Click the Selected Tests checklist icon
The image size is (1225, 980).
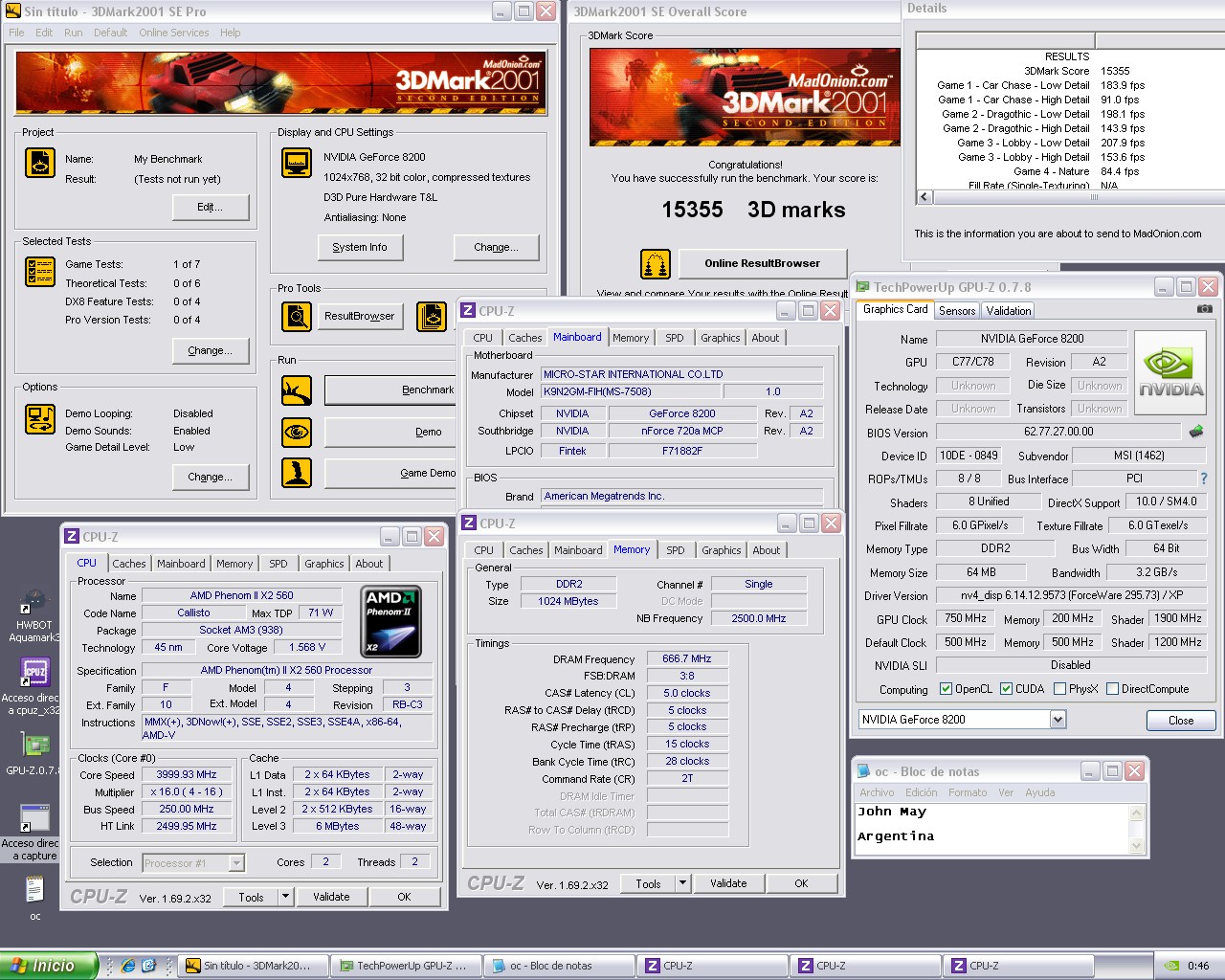(x=40, y=272)
